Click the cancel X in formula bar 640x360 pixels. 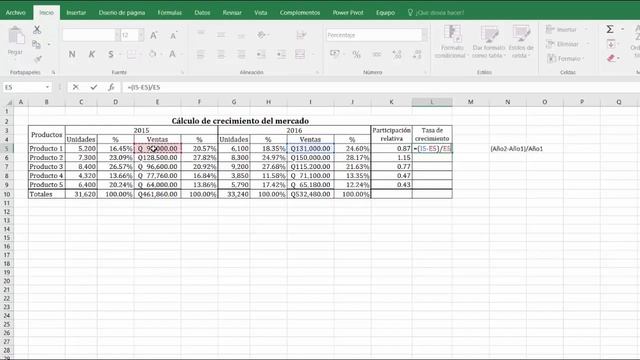[x=76, y=87]
